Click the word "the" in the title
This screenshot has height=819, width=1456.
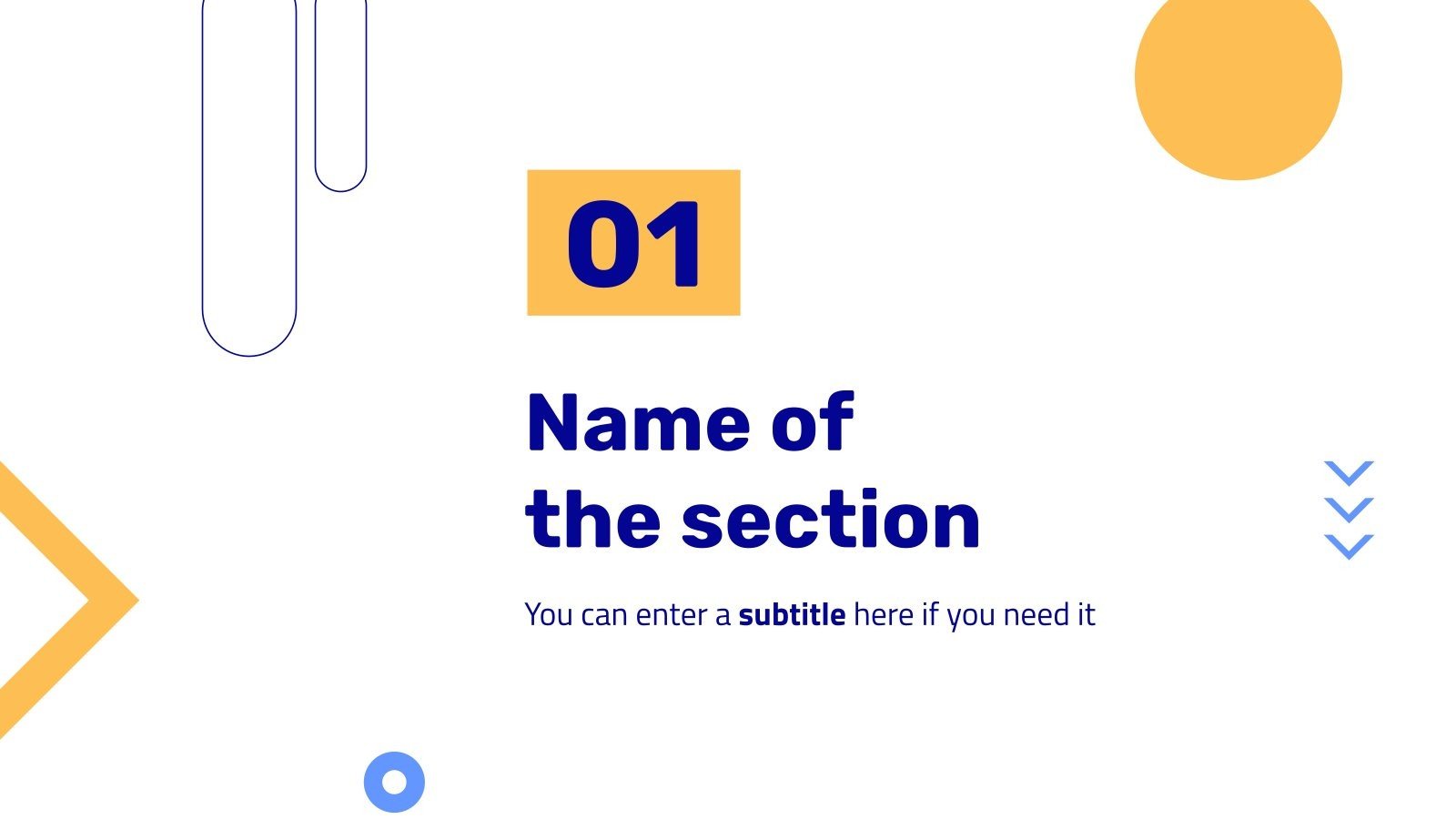coord(592,521)
